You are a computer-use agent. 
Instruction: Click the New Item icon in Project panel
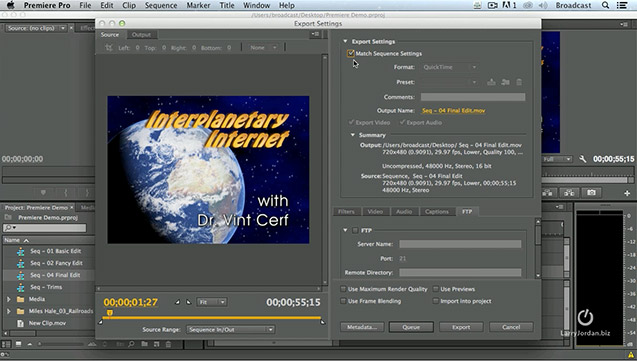(156, 344)
